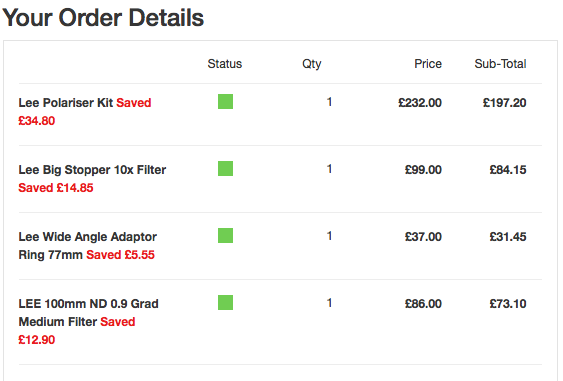This screenshot has width=563, height=381.
Task: Click the £84.15 sub-total value
Action: (x=508, y=170)
